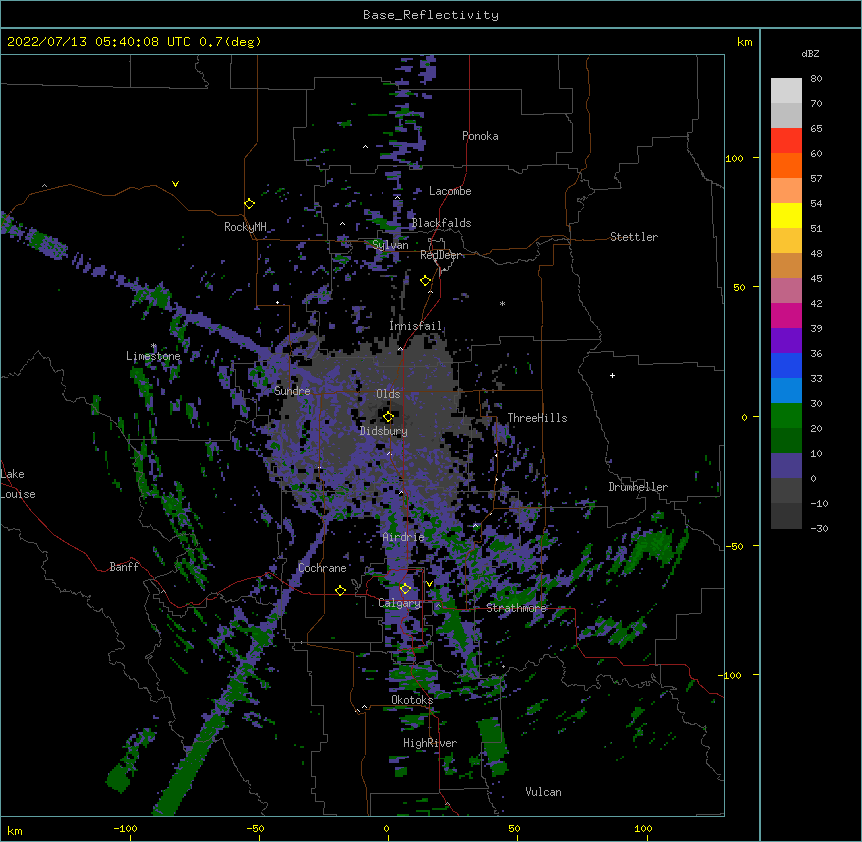Click the white asterisk marker east of Innisfail
This screenshot has height=842, width=862.
502,303
